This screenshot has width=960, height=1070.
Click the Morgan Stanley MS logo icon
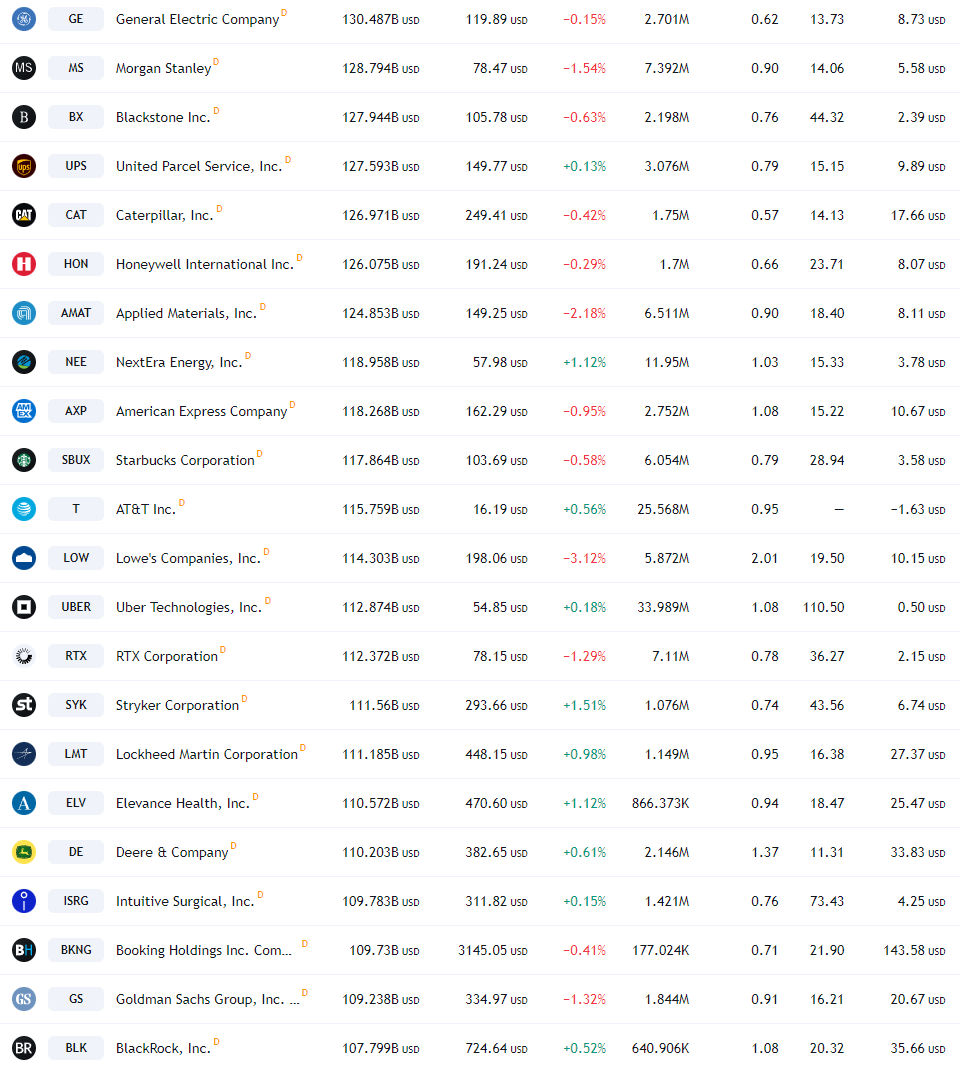(24, 68)
